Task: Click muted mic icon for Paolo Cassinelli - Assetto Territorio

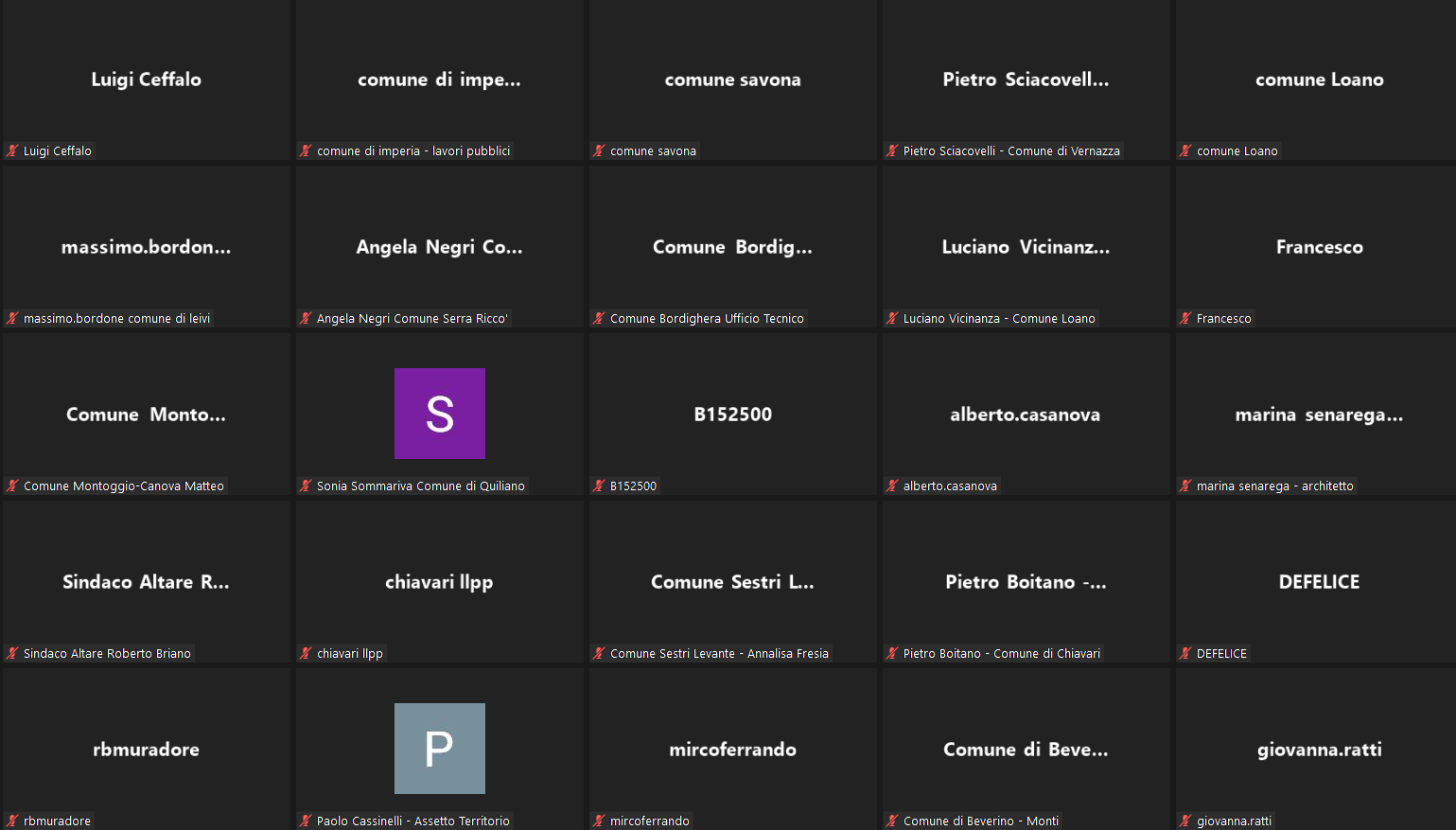Action: (x=306, y=821)
